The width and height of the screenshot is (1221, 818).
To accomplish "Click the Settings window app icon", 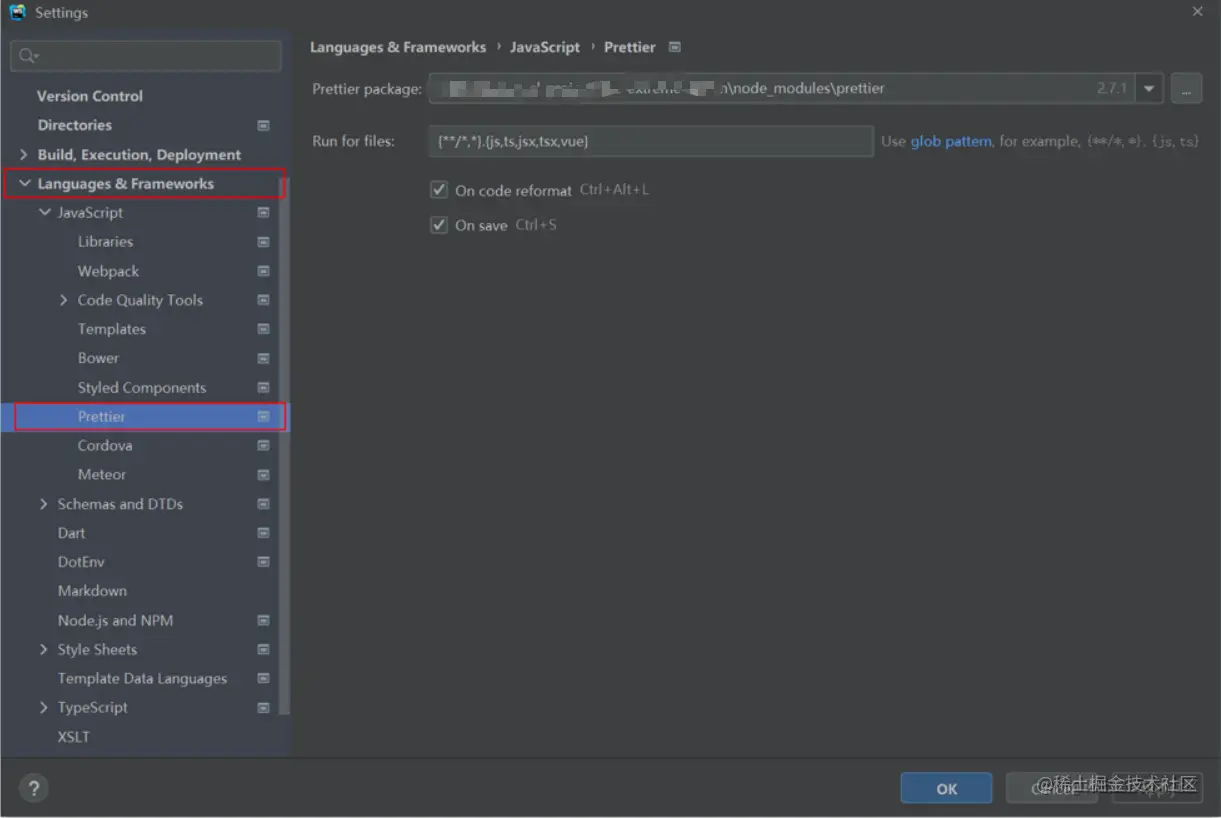I will coord(17,13).
